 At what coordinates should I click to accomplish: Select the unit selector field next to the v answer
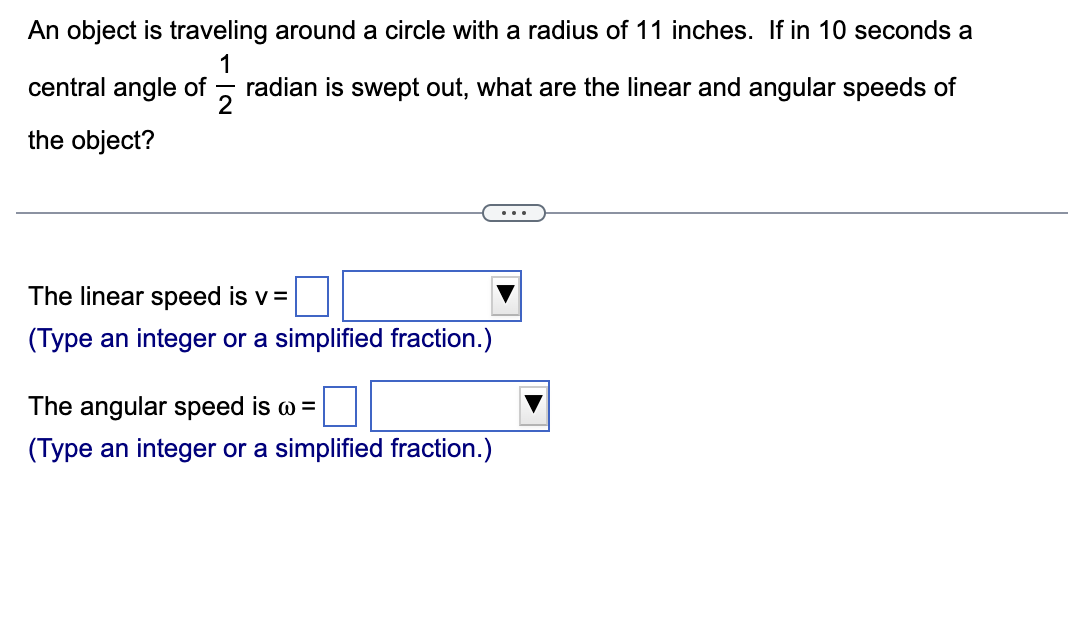pos(430,295)
